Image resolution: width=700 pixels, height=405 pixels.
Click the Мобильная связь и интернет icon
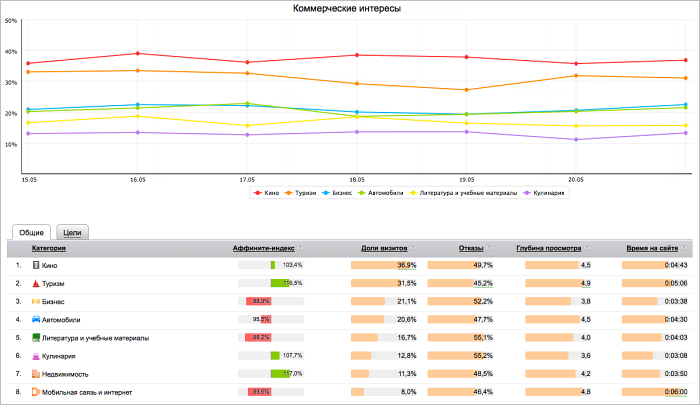[x=36, y=391]
